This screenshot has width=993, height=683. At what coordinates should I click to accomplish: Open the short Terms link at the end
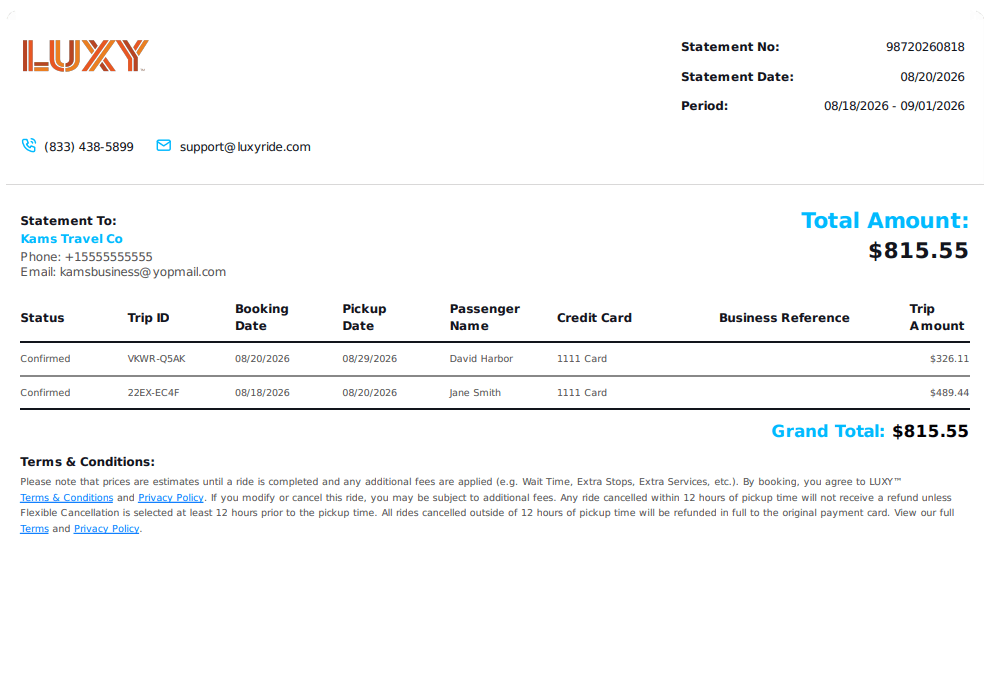[34, 528]
